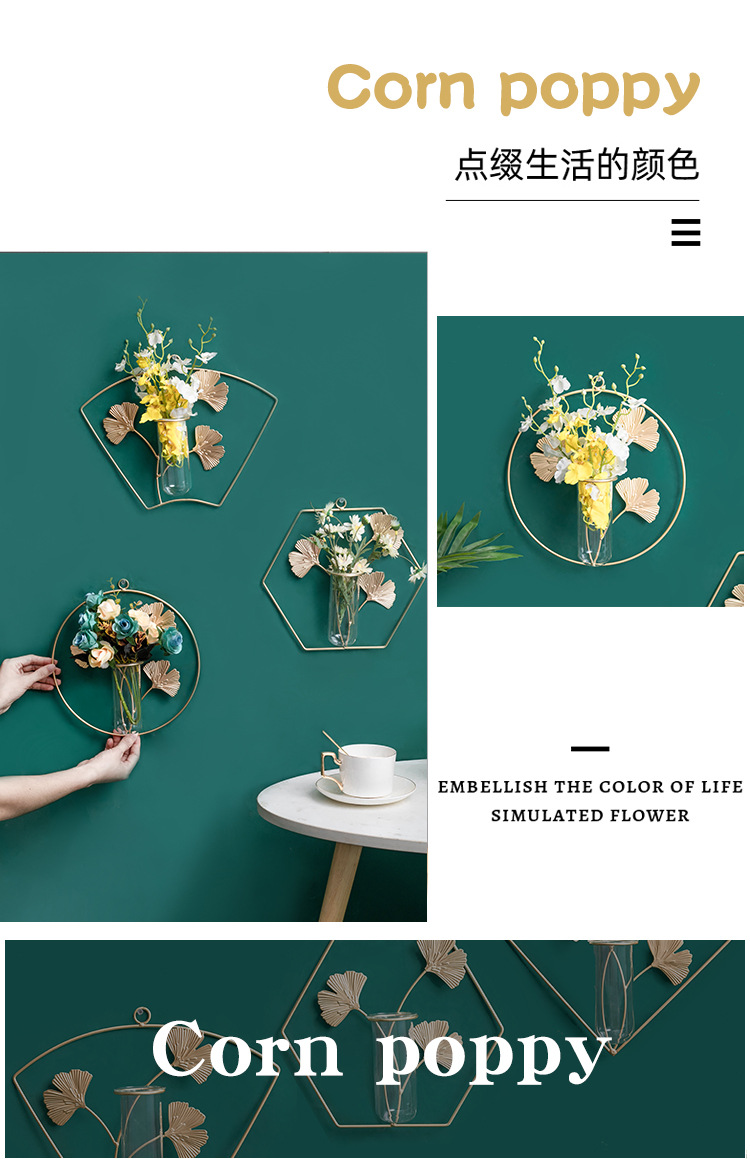Click the thin line under Chinese subtitle

572,200
